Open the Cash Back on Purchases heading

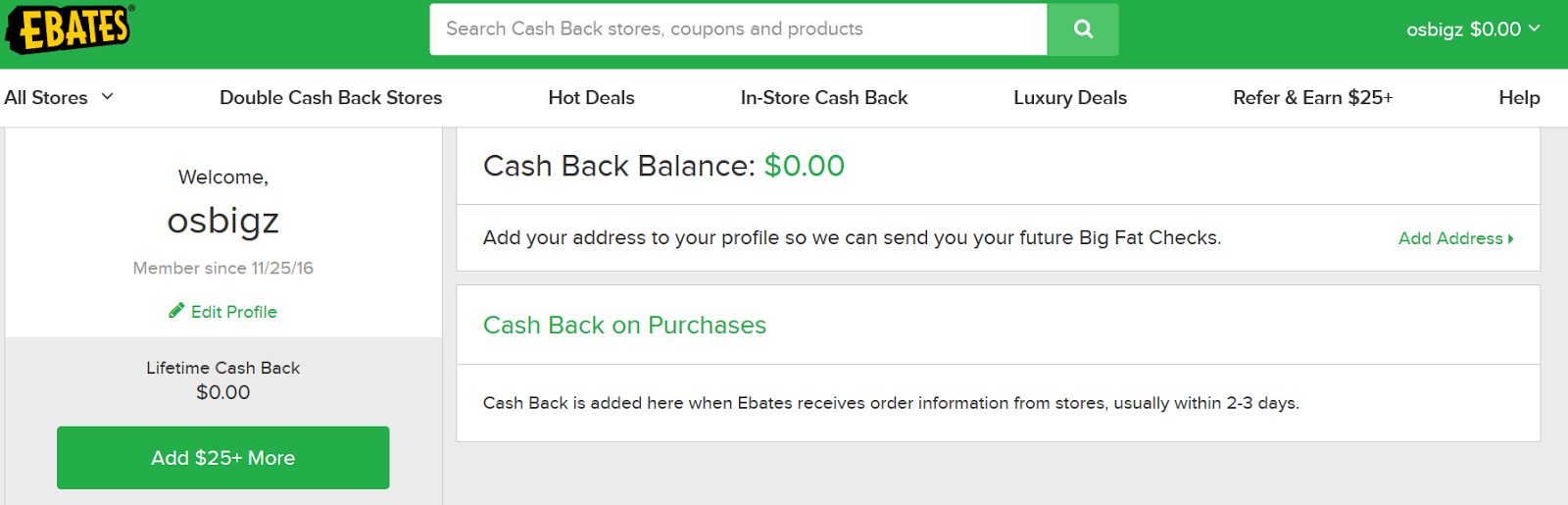(624, 326)
